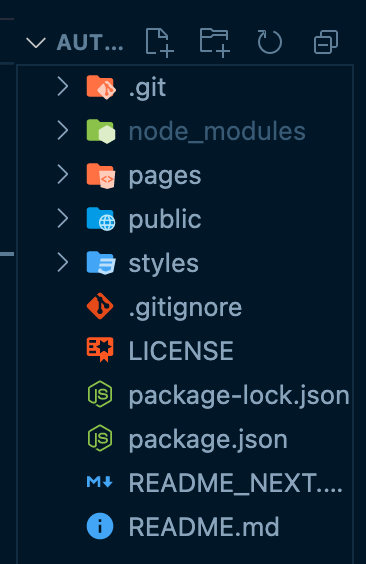The width and height of the screenshot is (366, 564).
Task: Select the node_modules folder name
Action: point(217,132)
